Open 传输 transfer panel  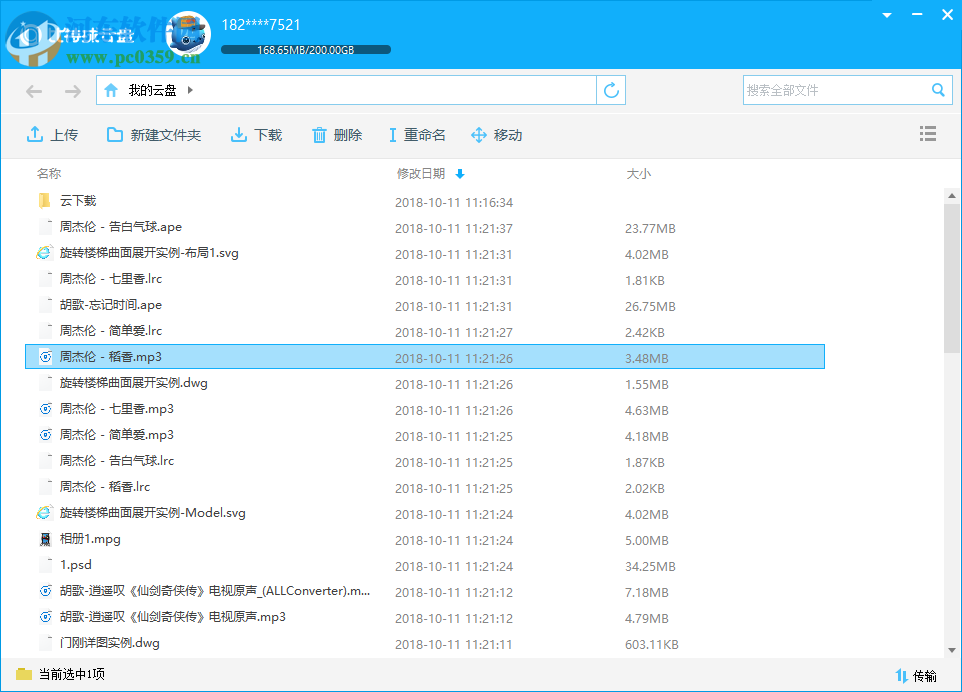click(x=916, y=675)
